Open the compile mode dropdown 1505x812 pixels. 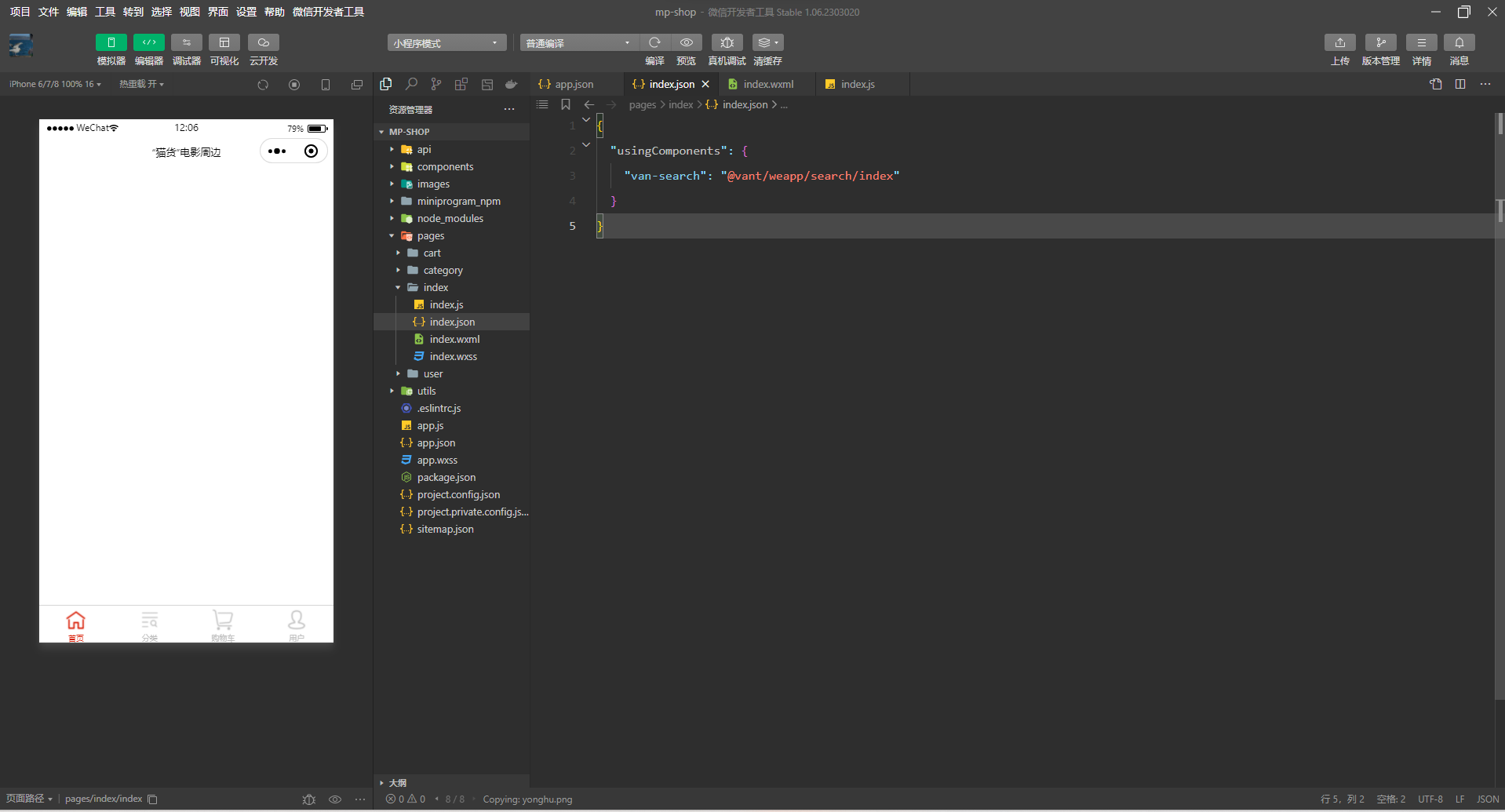(578, 42)
